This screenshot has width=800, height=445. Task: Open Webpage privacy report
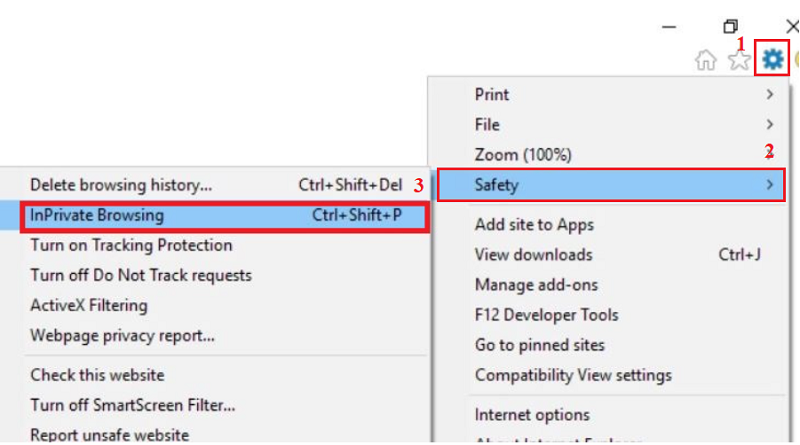(122, 335)
